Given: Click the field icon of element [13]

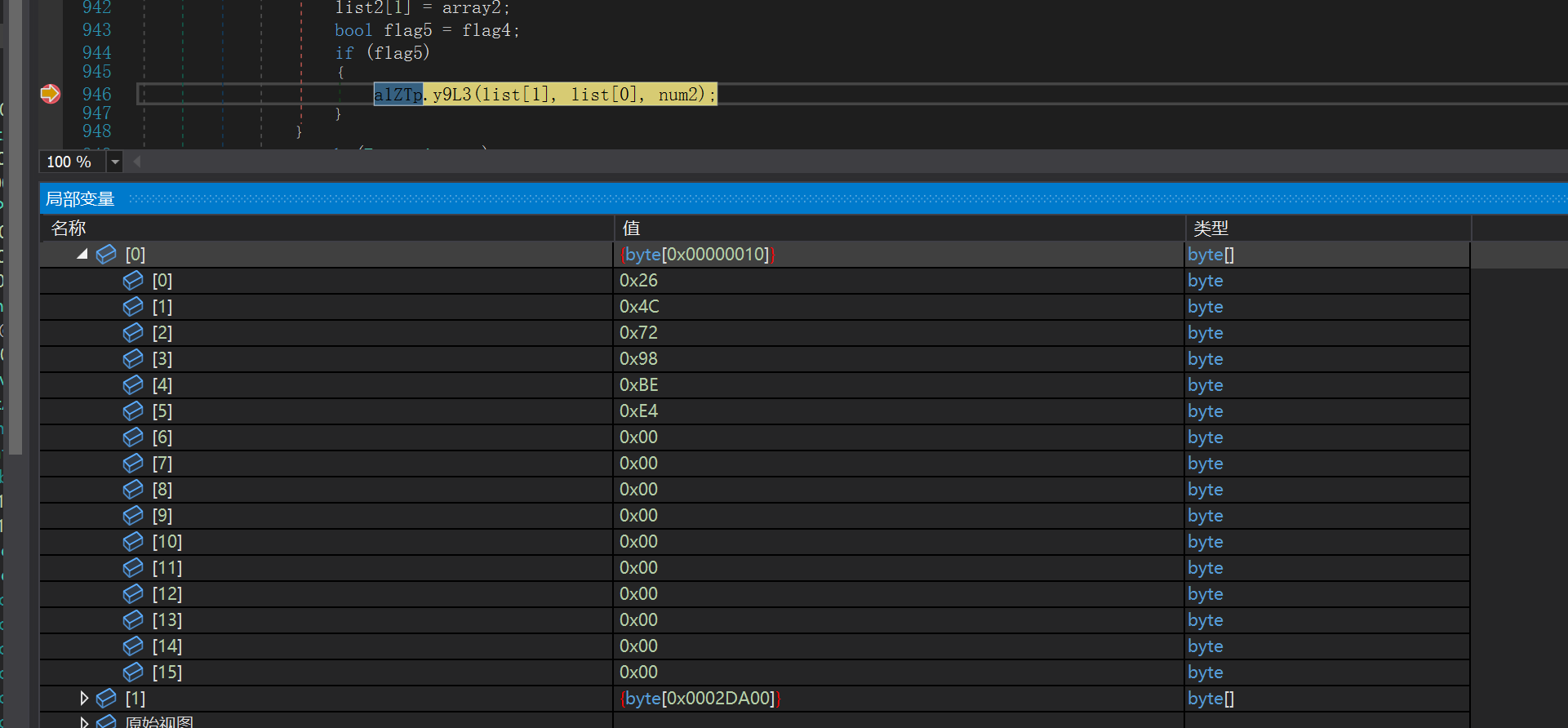Looking at the screenshot, I should click(133, 619).
